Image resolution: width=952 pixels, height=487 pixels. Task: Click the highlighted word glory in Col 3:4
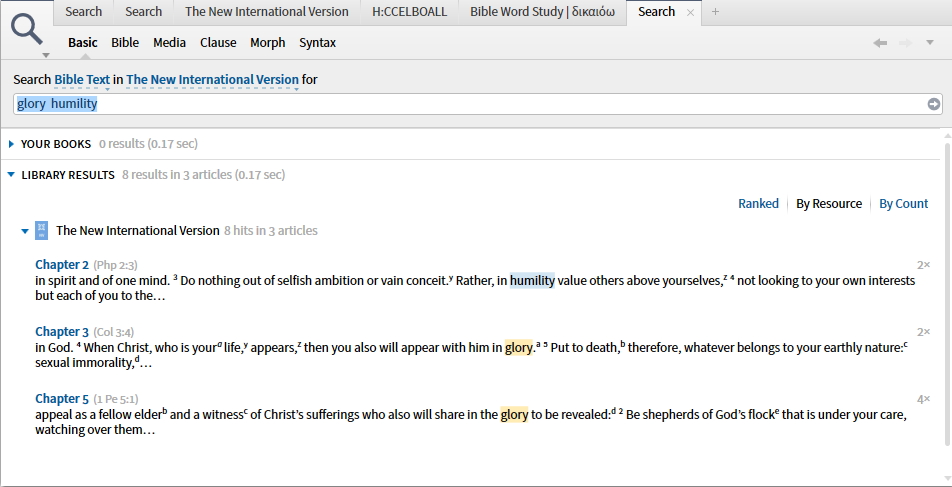518,347
